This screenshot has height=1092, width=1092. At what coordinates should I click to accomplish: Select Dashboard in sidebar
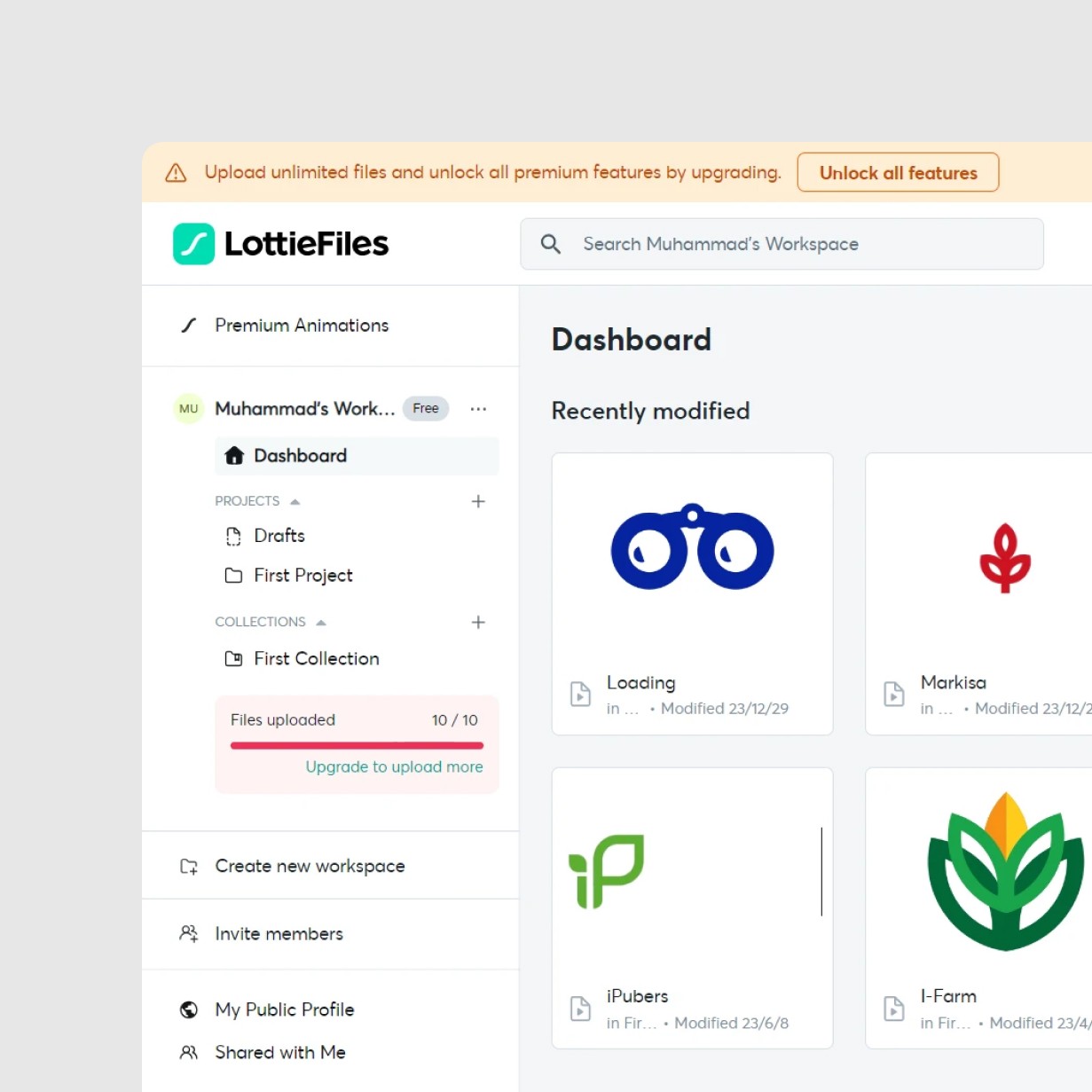tap(357, 456)
